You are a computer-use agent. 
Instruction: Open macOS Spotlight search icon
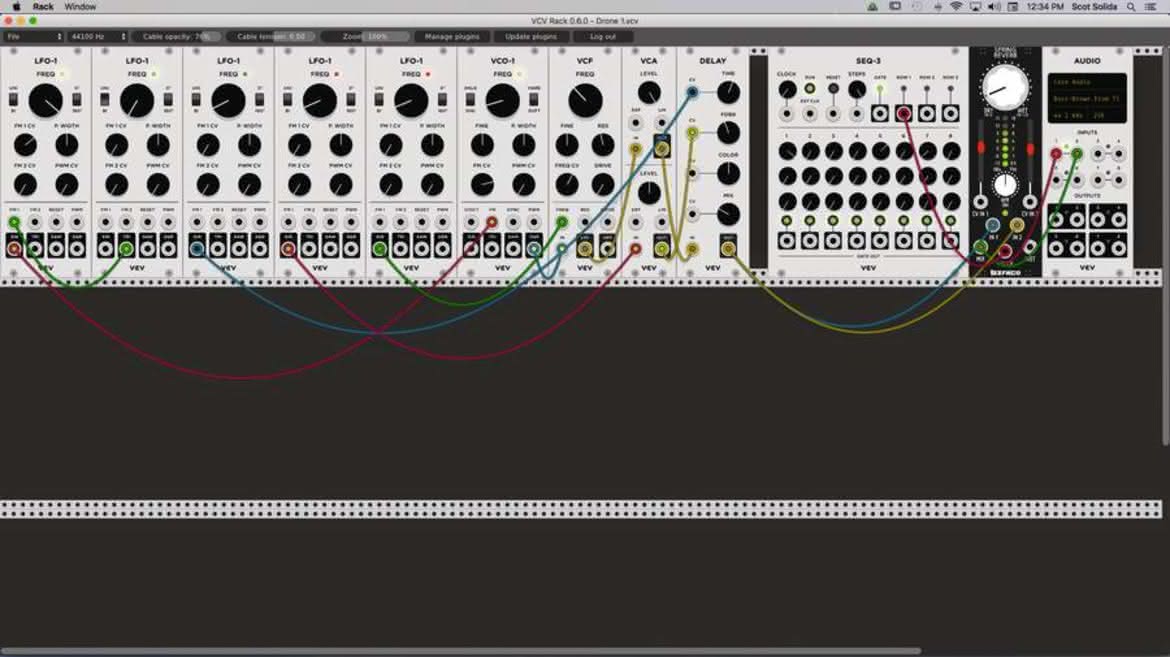(1131, 7)
